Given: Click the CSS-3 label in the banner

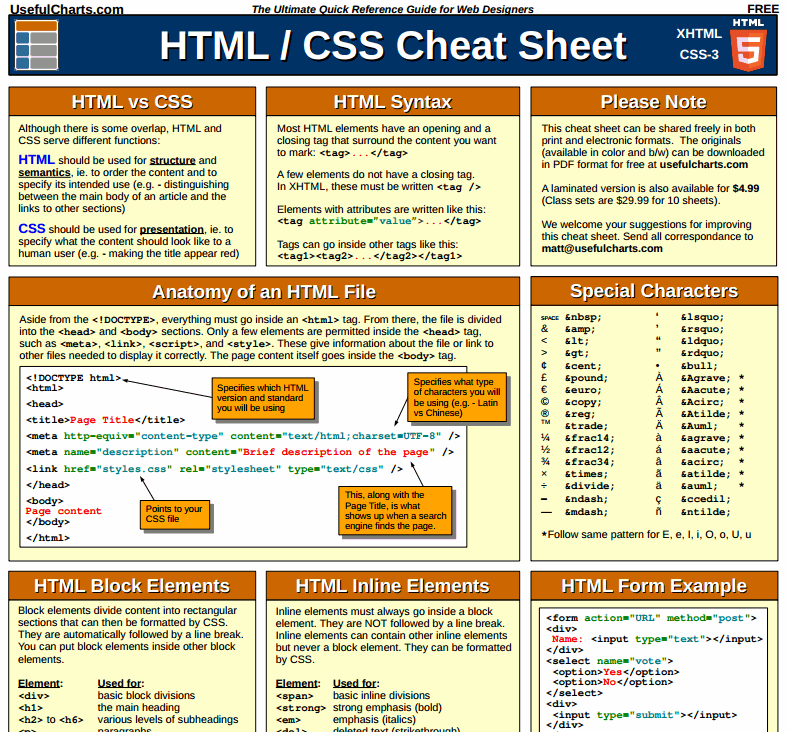Looking at the screenshot, I should (699, 54).
